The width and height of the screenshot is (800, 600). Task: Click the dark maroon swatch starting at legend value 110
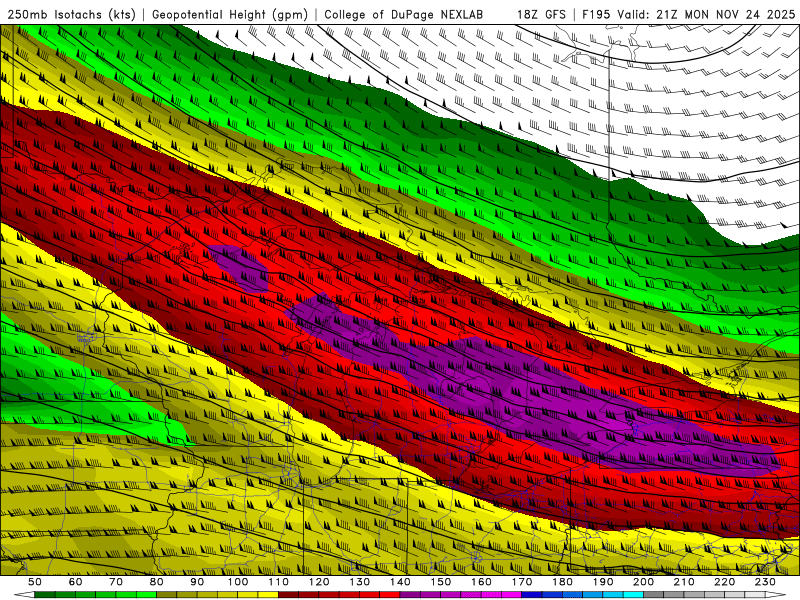click(x=288, y=595)
